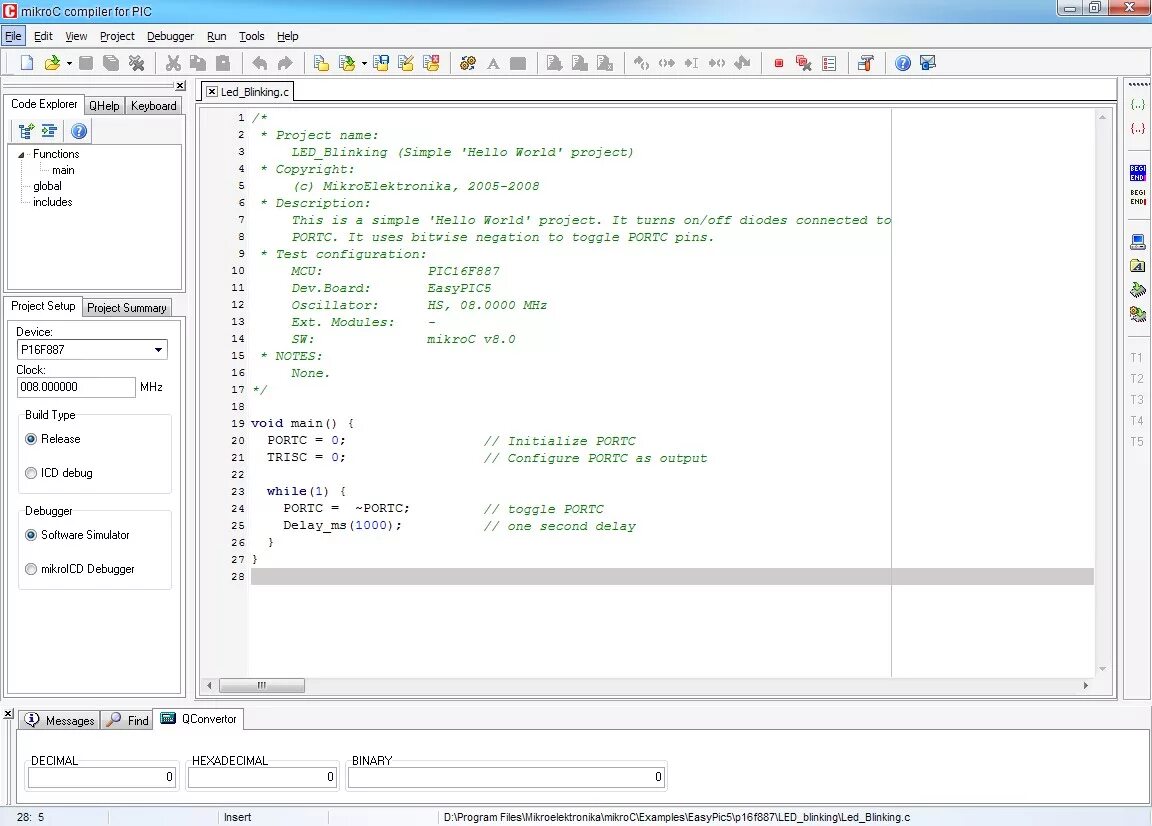Image resolution: width=1152 pixels, height=826 pixels.
Task: Open the Debugger menu
Action: pos(170,36)
